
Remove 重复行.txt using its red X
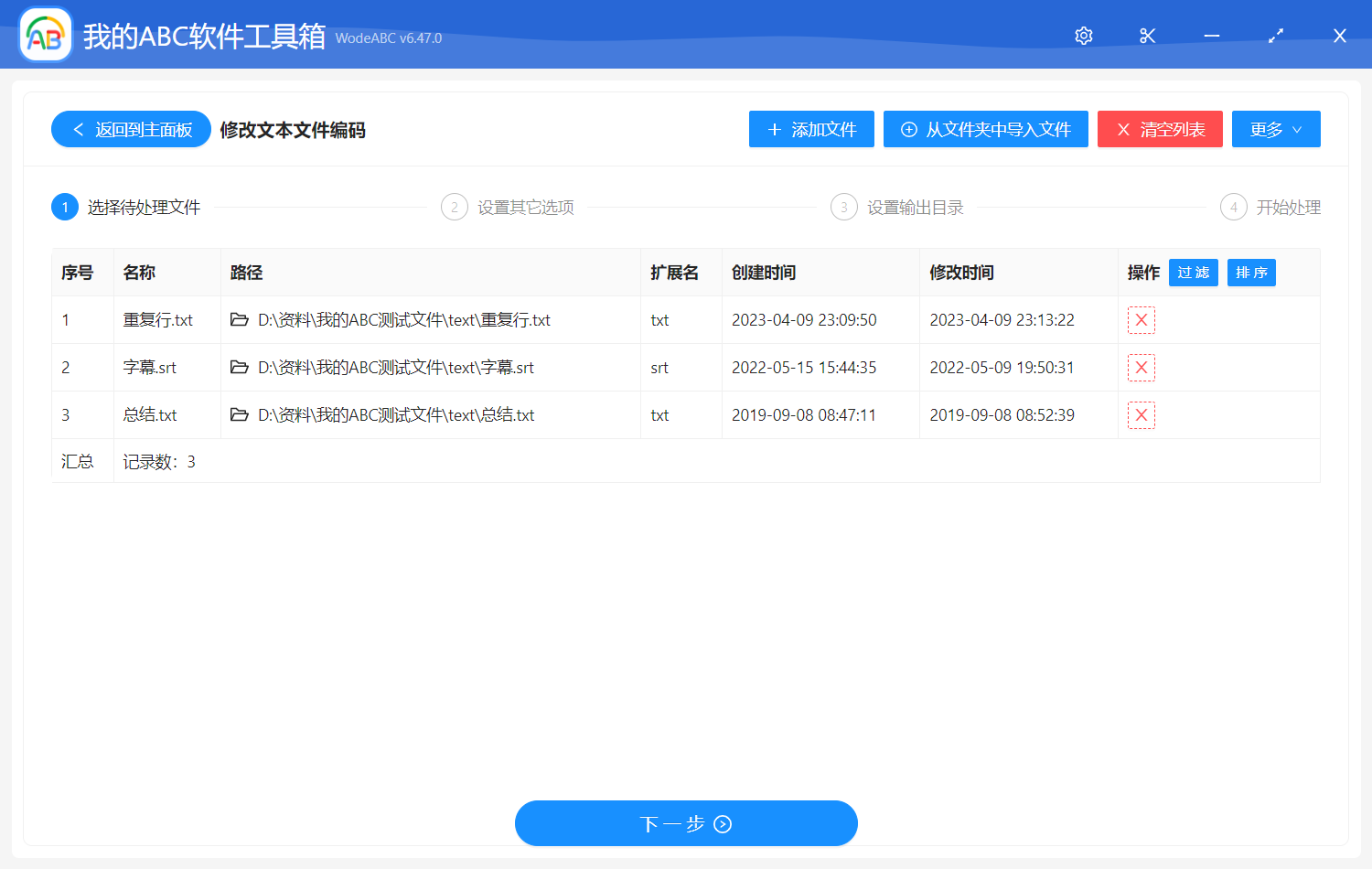tap(1141, 319)
